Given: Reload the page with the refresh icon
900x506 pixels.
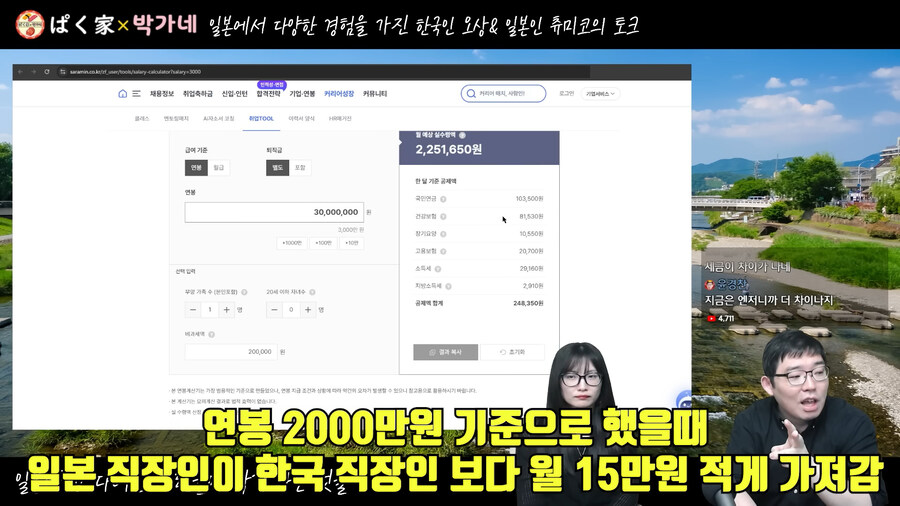Looking at the screenshot, I should 47,72.
